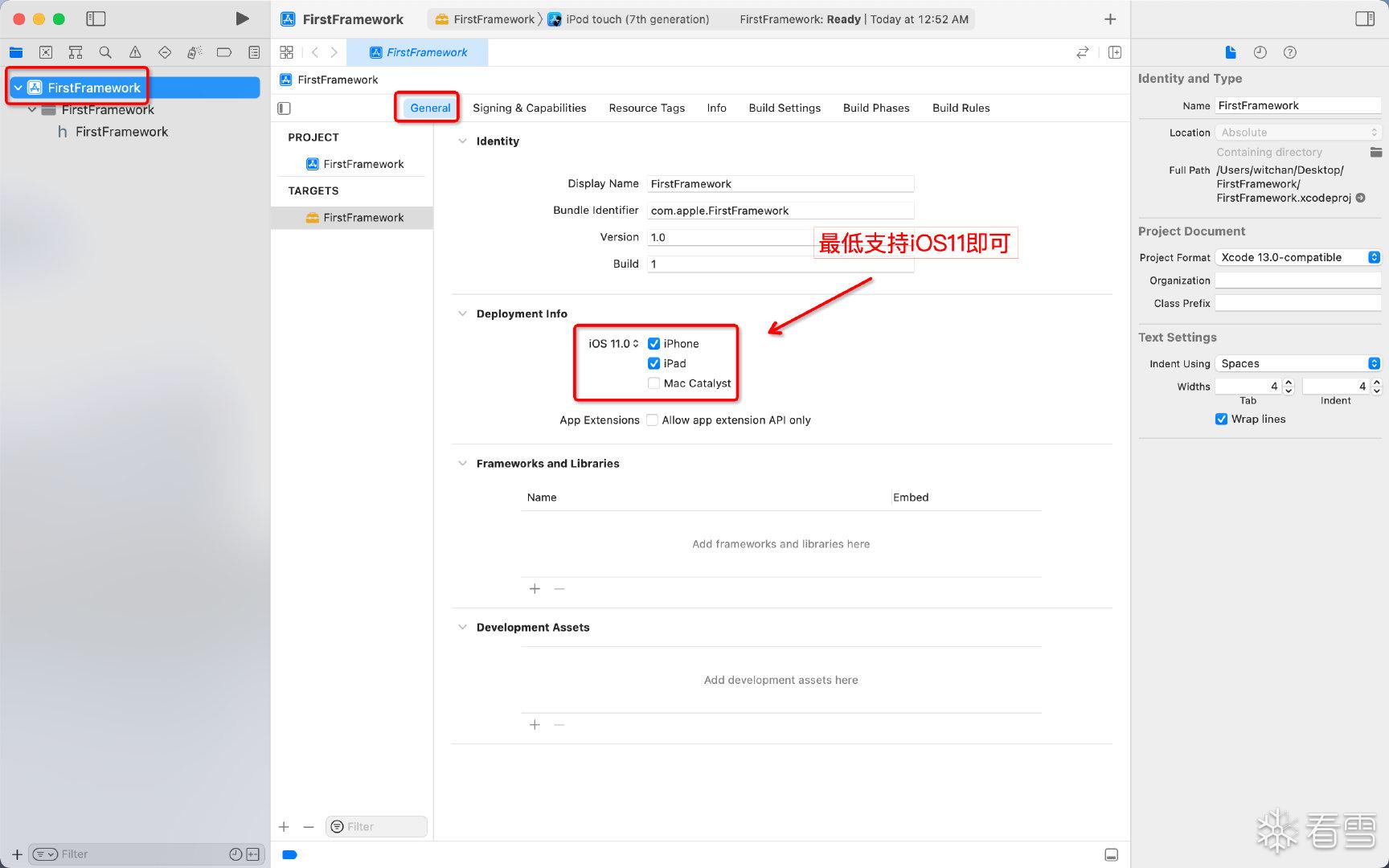Screen dimensions: 1389x868
Task: Switch to the Build Rules tab
Action: 961,108
